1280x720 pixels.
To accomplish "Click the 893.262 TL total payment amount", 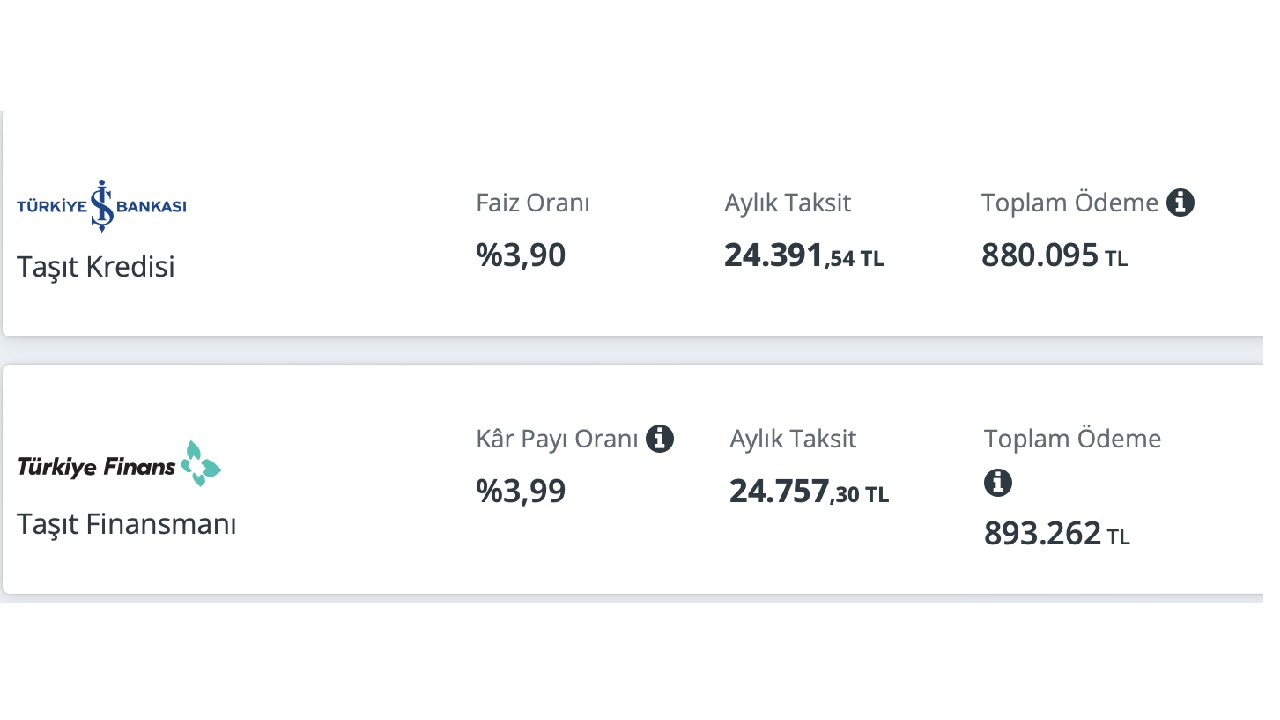I will 1057,533.
